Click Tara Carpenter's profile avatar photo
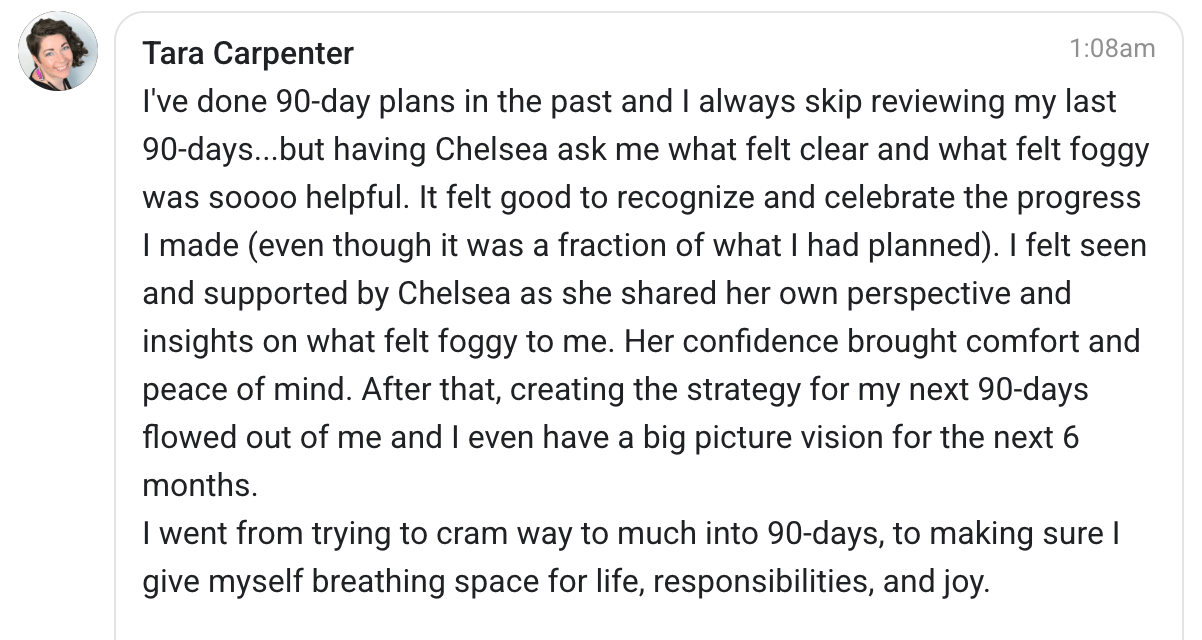 58,52
